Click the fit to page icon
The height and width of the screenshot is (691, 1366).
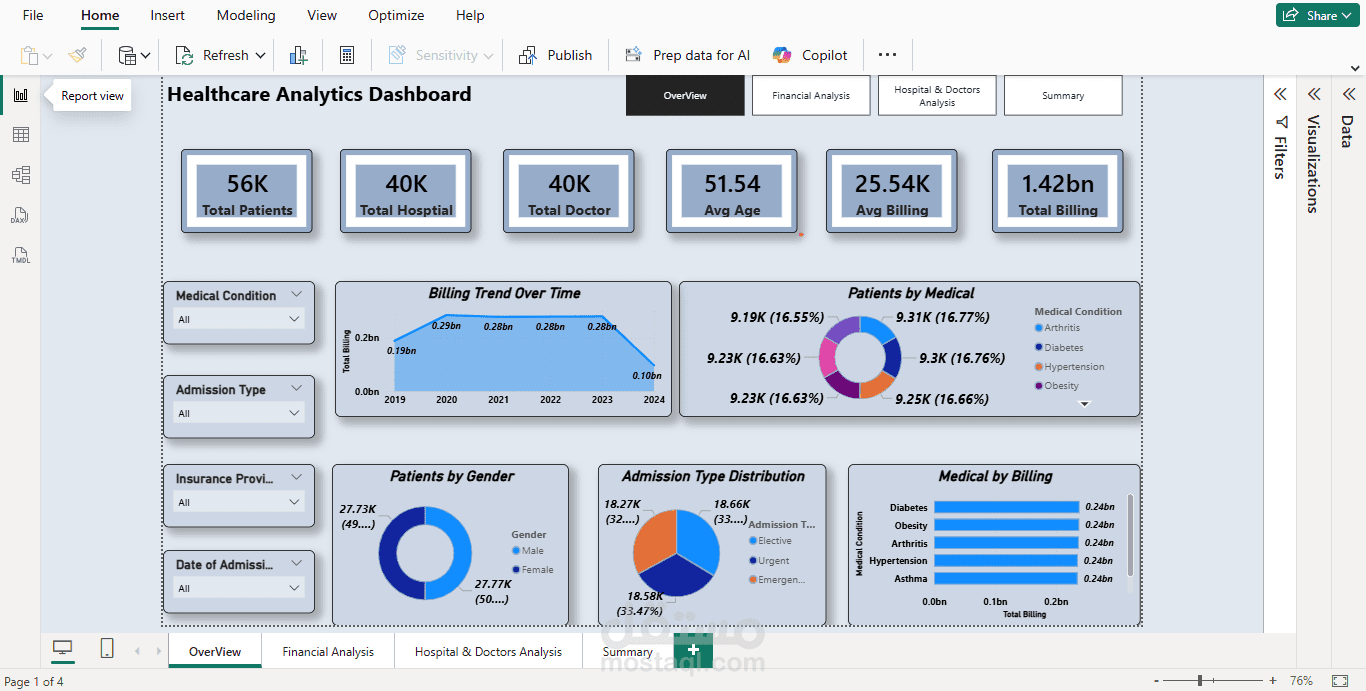point(1340,681)
